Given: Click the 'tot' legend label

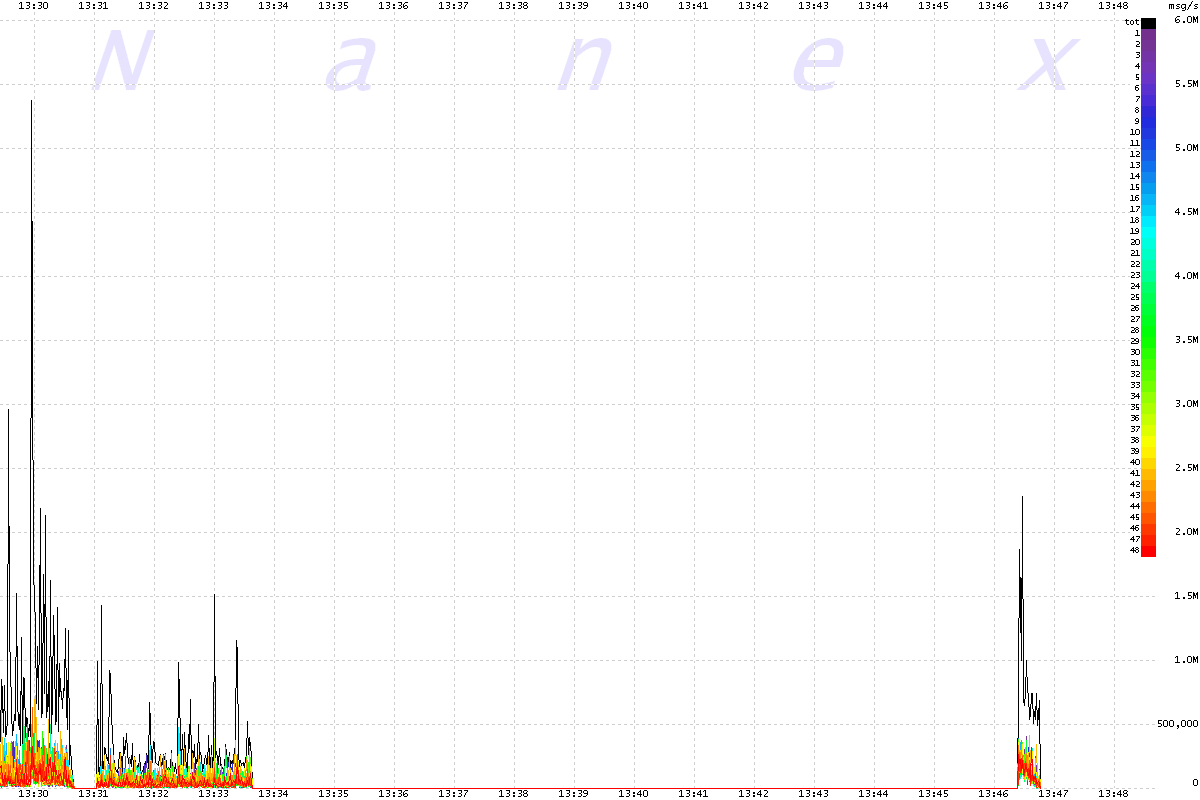Looking at the screenshot, I should click(1132, 22).
